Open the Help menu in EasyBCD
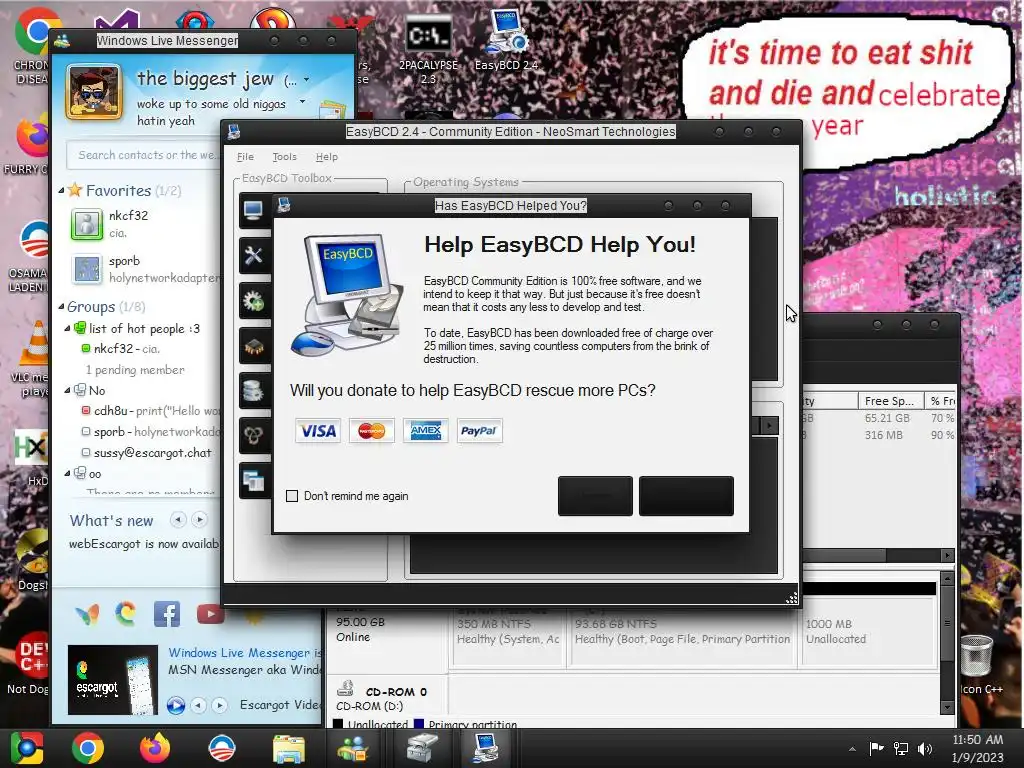This screenshot has width=1024, height=768. [327, 157]
